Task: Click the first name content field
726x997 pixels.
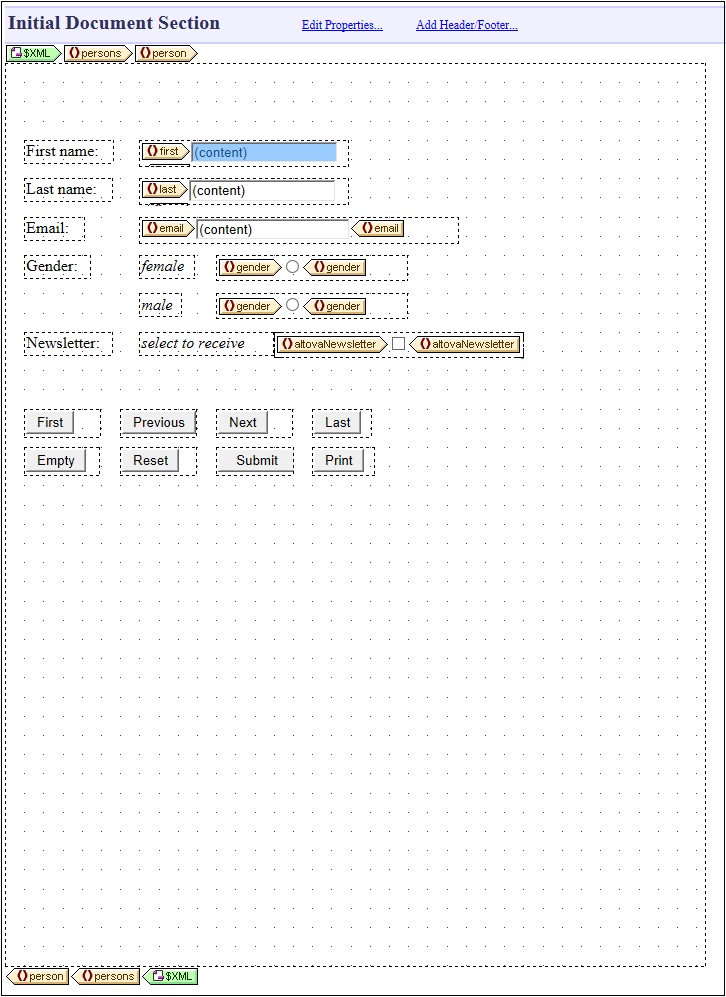Action: (264, 152)
